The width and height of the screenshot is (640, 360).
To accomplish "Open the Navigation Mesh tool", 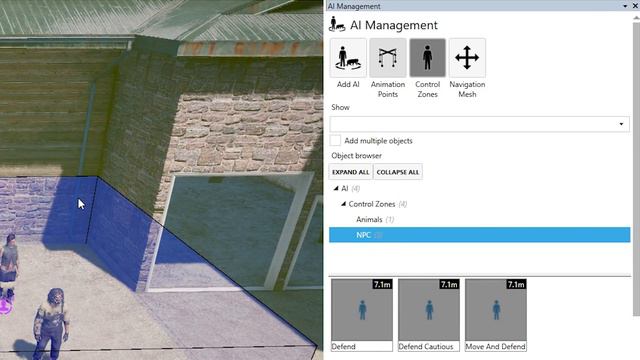I will tap(467, 58).
